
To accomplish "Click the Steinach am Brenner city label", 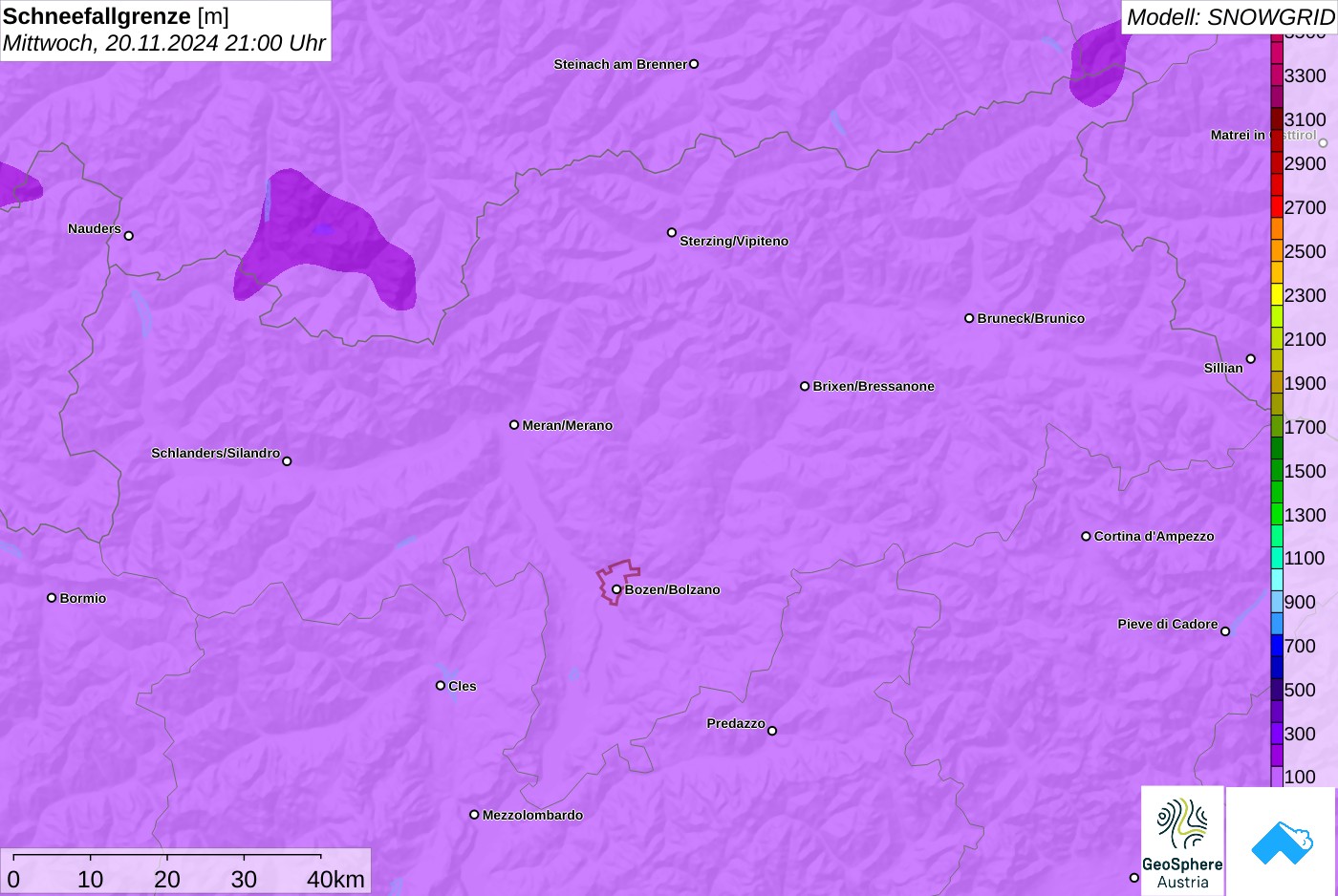I will (620, 64).
